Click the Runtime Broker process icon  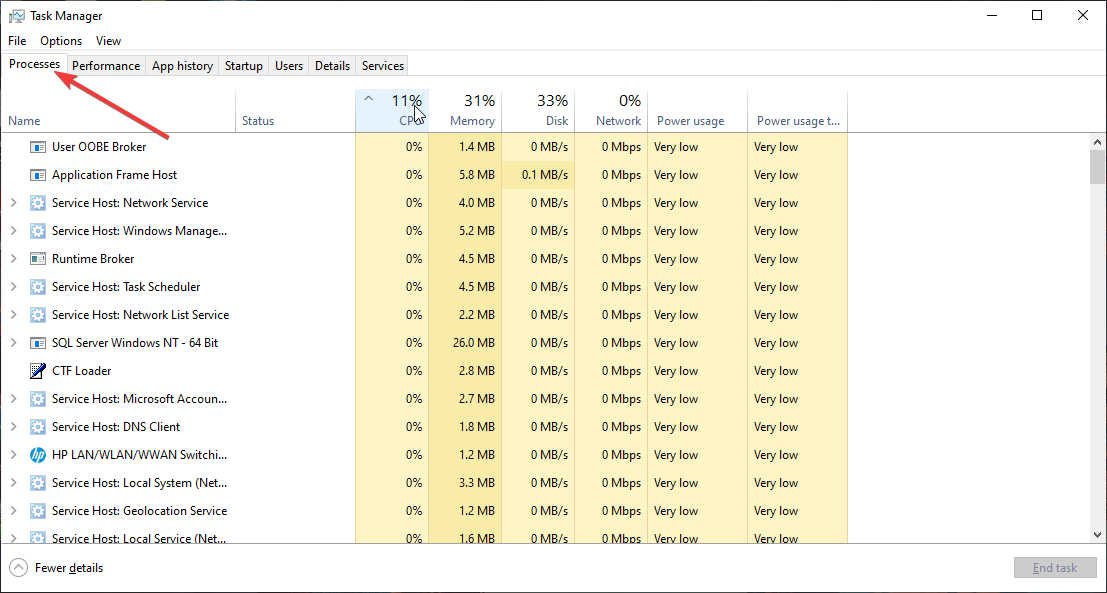click(x=38, y=259)
